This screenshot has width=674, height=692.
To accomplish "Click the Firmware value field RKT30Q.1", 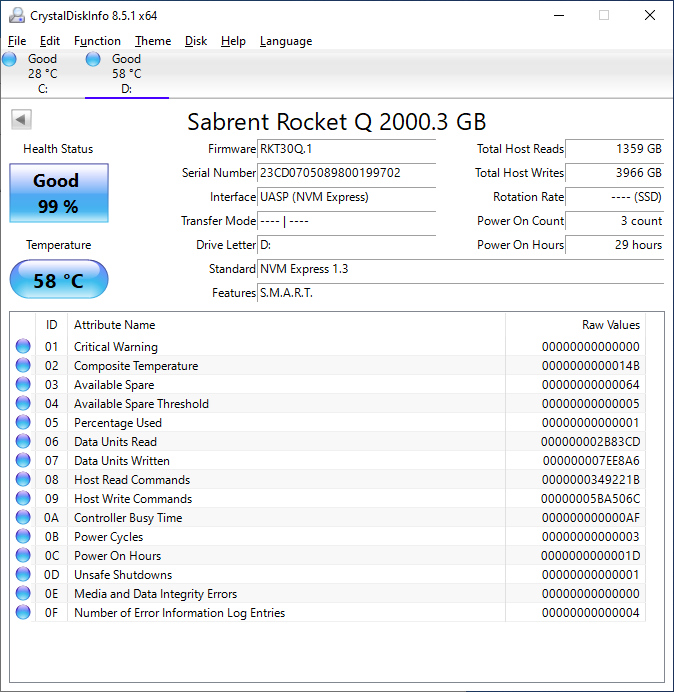I will coord(346,149).
